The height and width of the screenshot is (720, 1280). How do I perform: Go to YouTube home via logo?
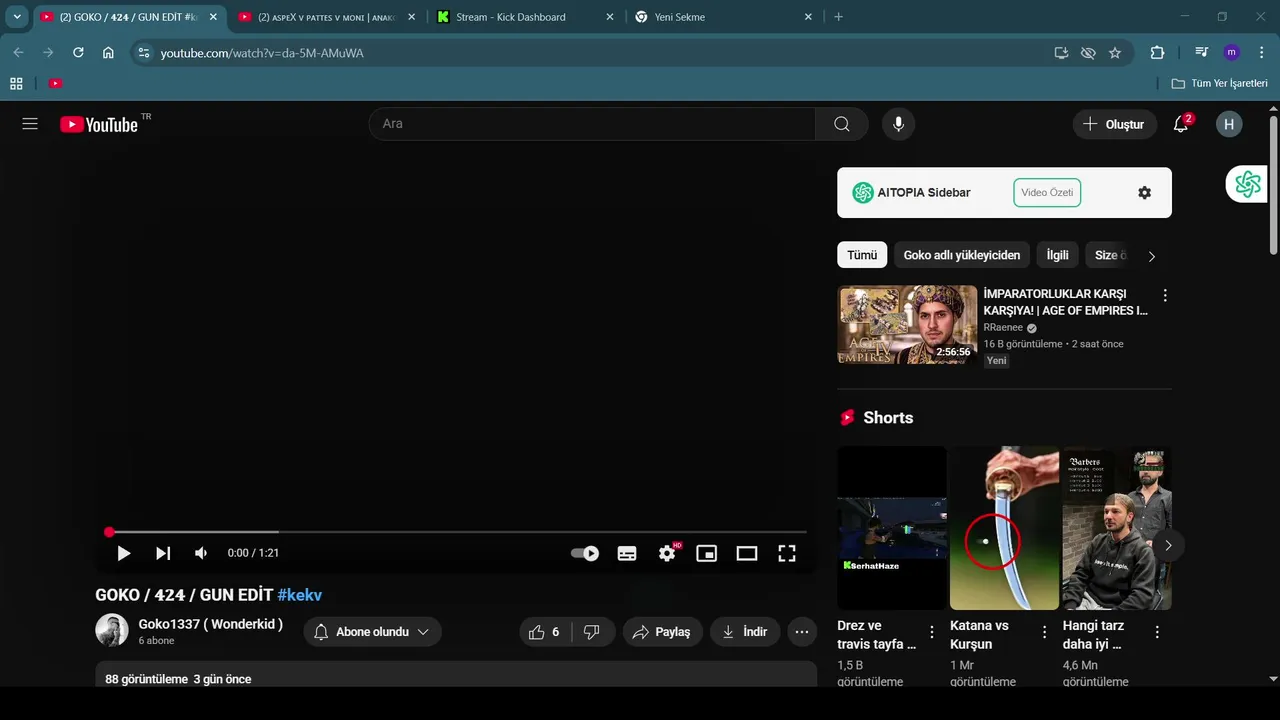[x=98, y=124]
